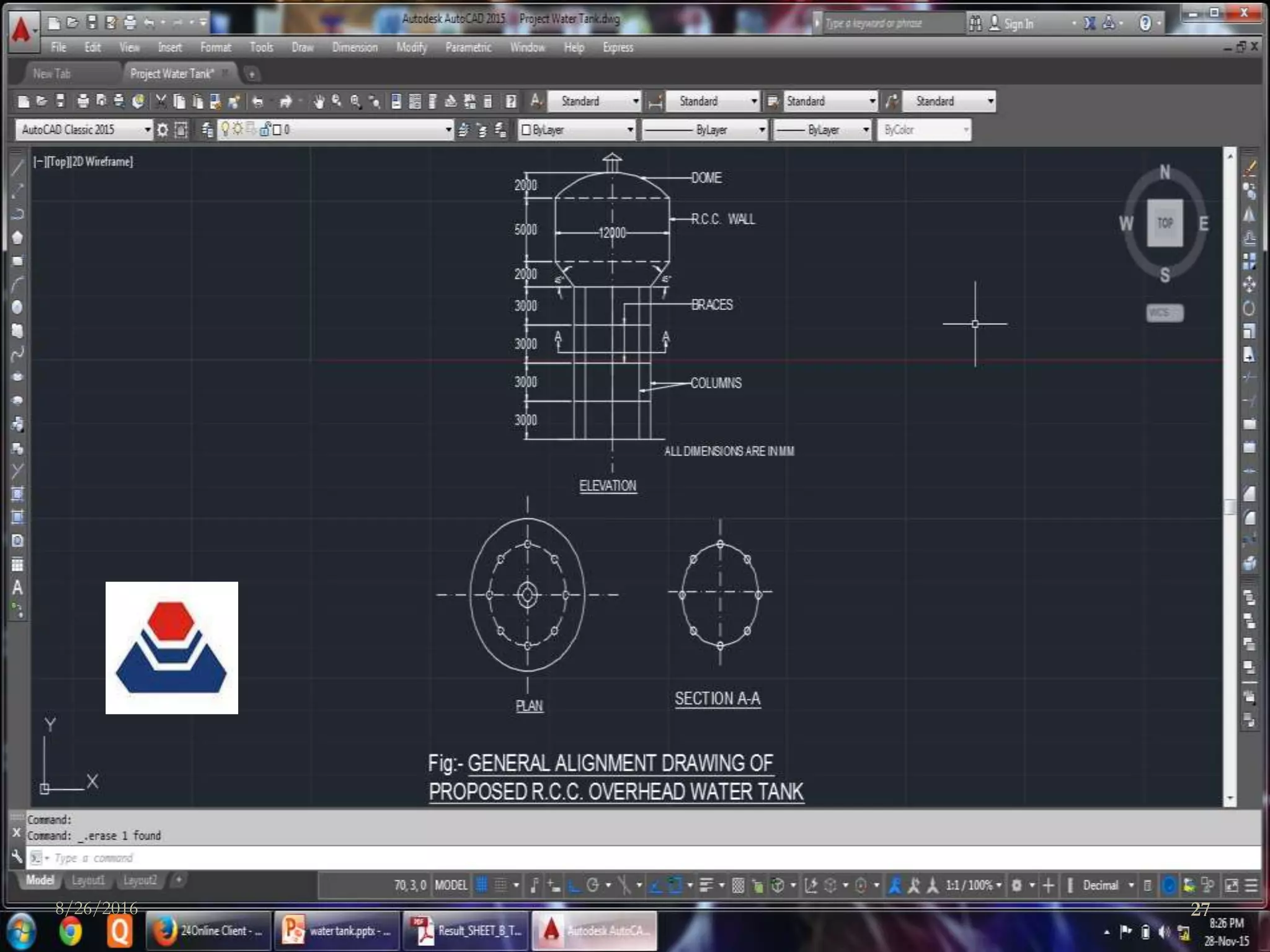
Task: Click the Workspace Settings gear icon
Action: tap(162, 130)
